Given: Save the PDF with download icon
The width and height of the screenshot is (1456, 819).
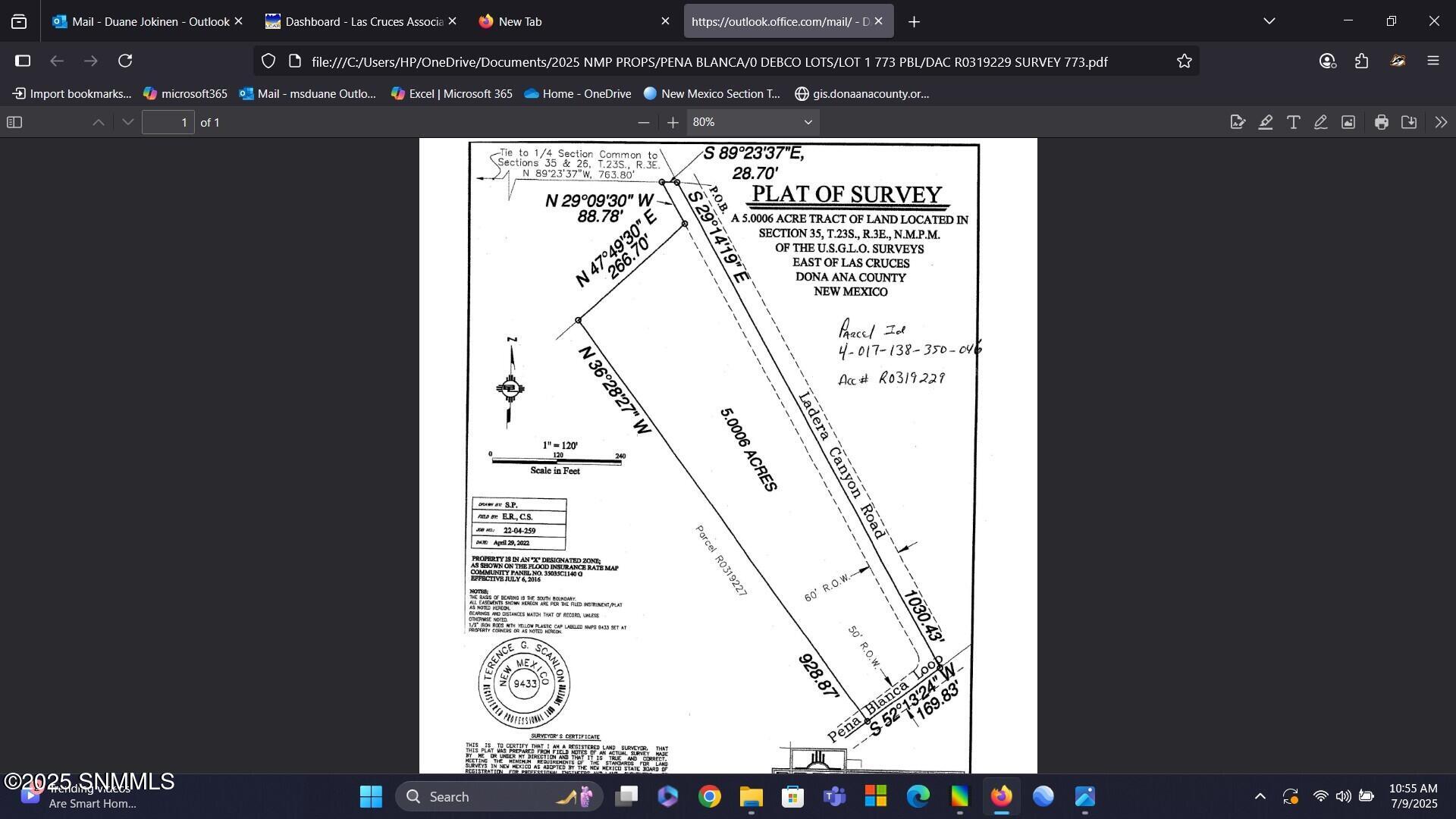Looking at the screenshot, I should [1410, 122].
